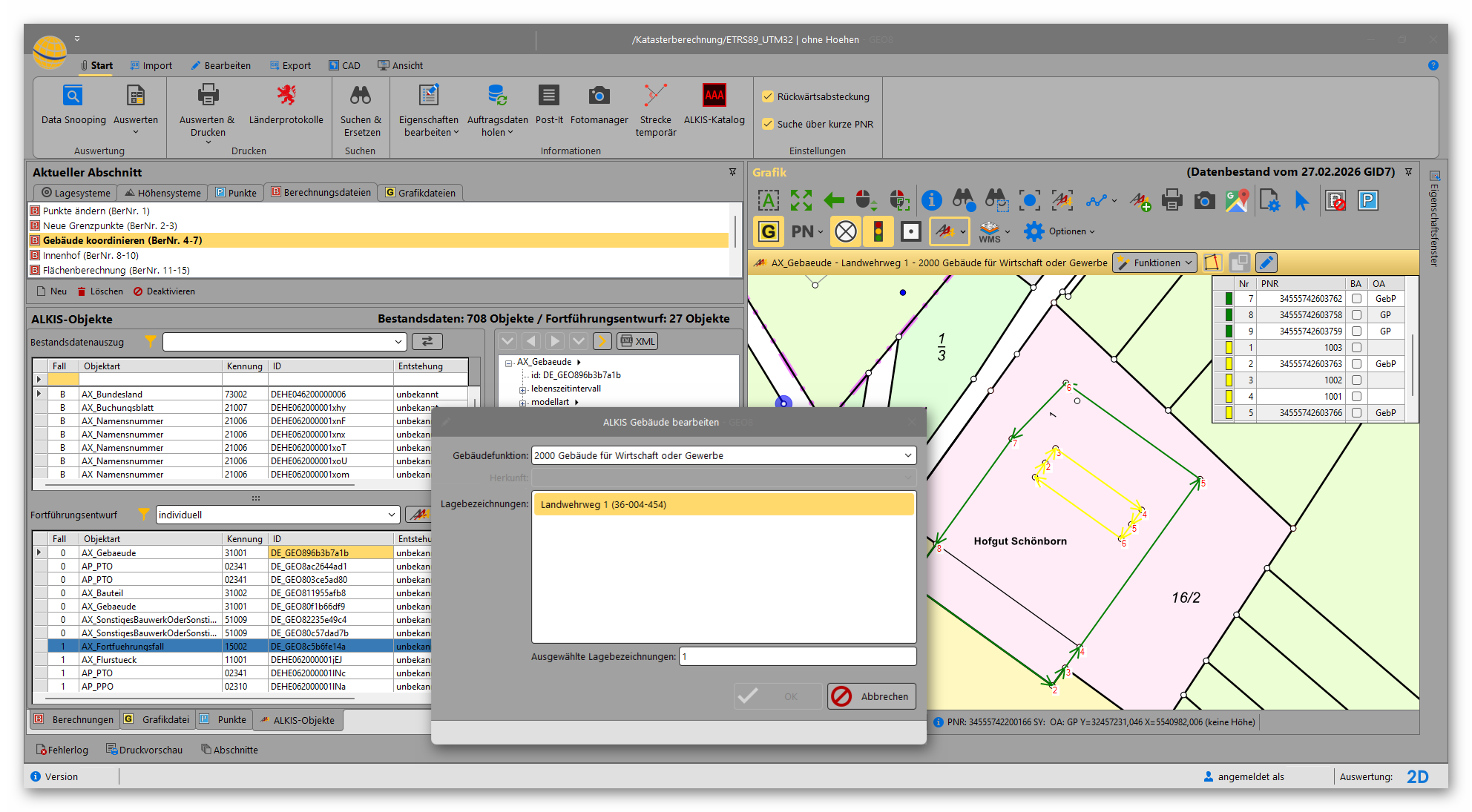1472x812 pixels.
Task: Open the Höhensysteme tab
Action: click(x=163, y=193)
